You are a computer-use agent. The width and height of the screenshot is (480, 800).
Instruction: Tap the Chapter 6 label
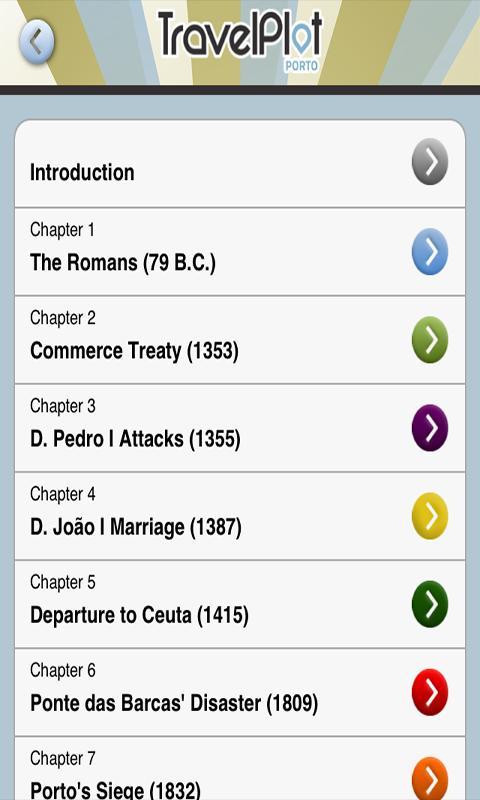pos(63,670)
